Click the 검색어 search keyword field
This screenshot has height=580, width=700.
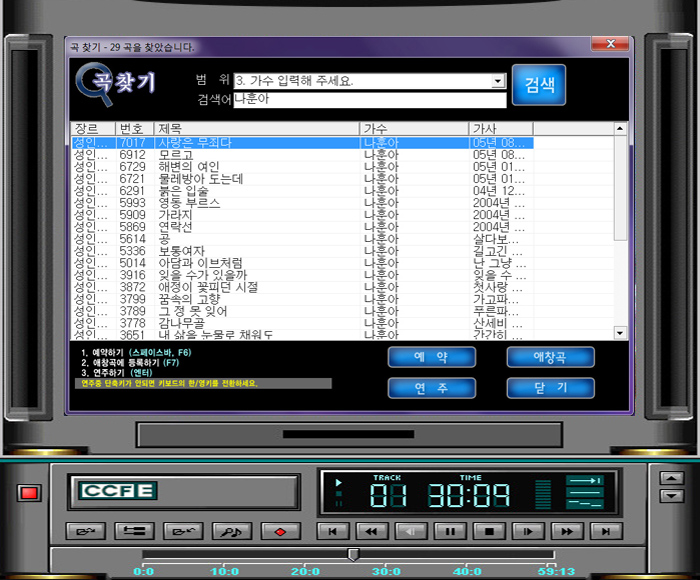coord(370,100)
